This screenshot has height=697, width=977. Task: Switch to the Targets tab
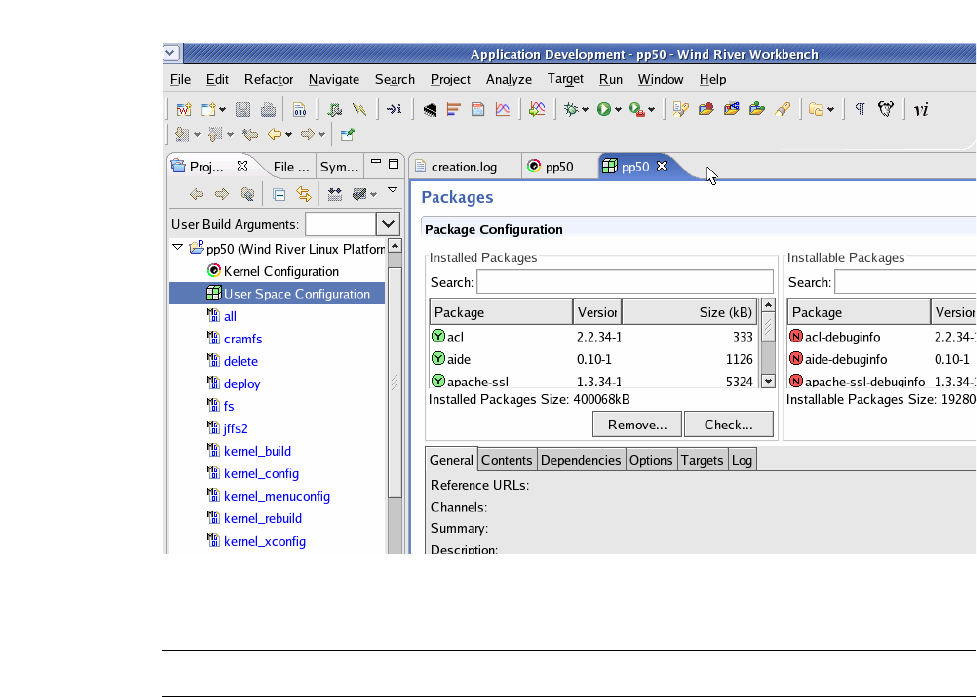pyautogui.click(x=702, y=460)
